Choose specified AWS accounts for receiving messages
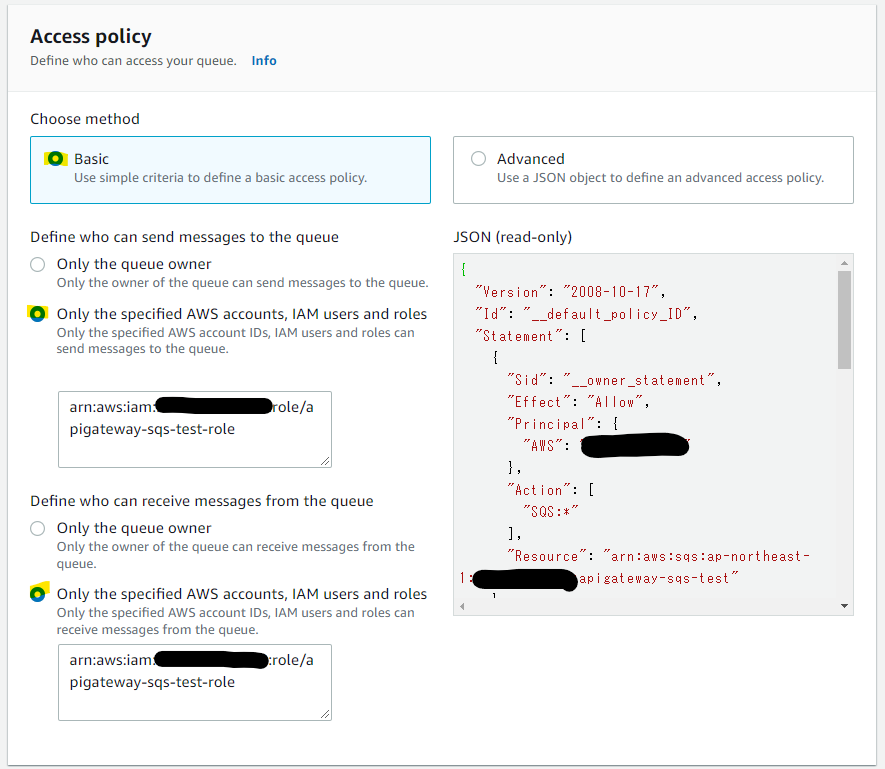The height and width of the screenshot is (769, 885). click(37, 592)
